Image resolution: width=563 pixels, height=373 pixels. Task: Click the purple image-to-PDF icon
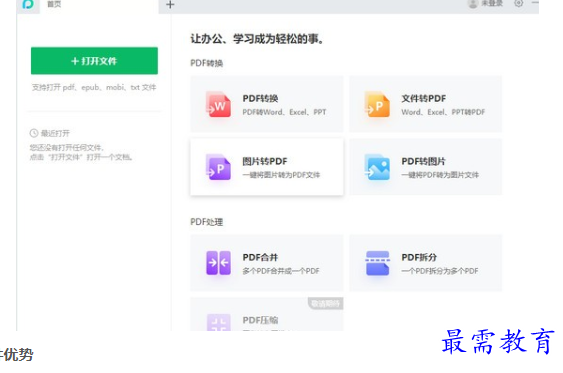(218, 167)
